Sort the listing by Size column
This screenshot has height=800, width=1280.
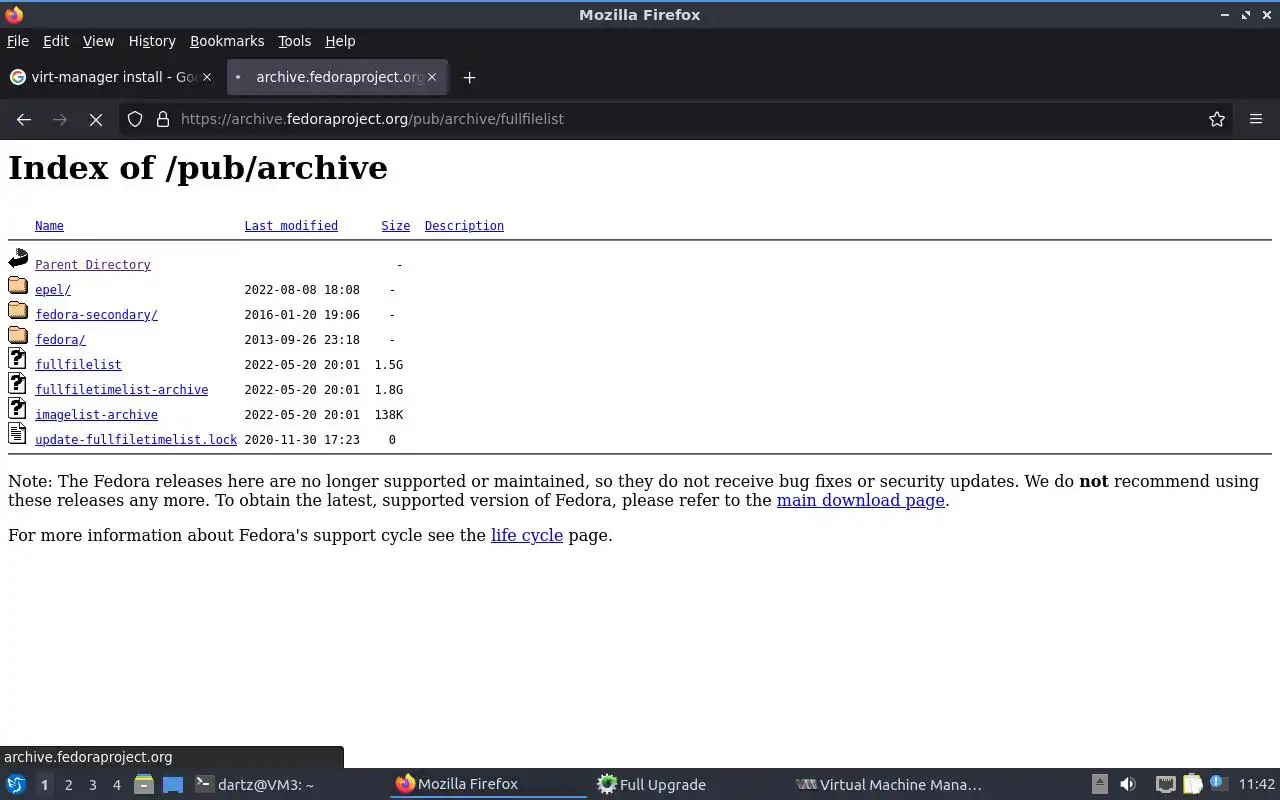tap(395, 226)
